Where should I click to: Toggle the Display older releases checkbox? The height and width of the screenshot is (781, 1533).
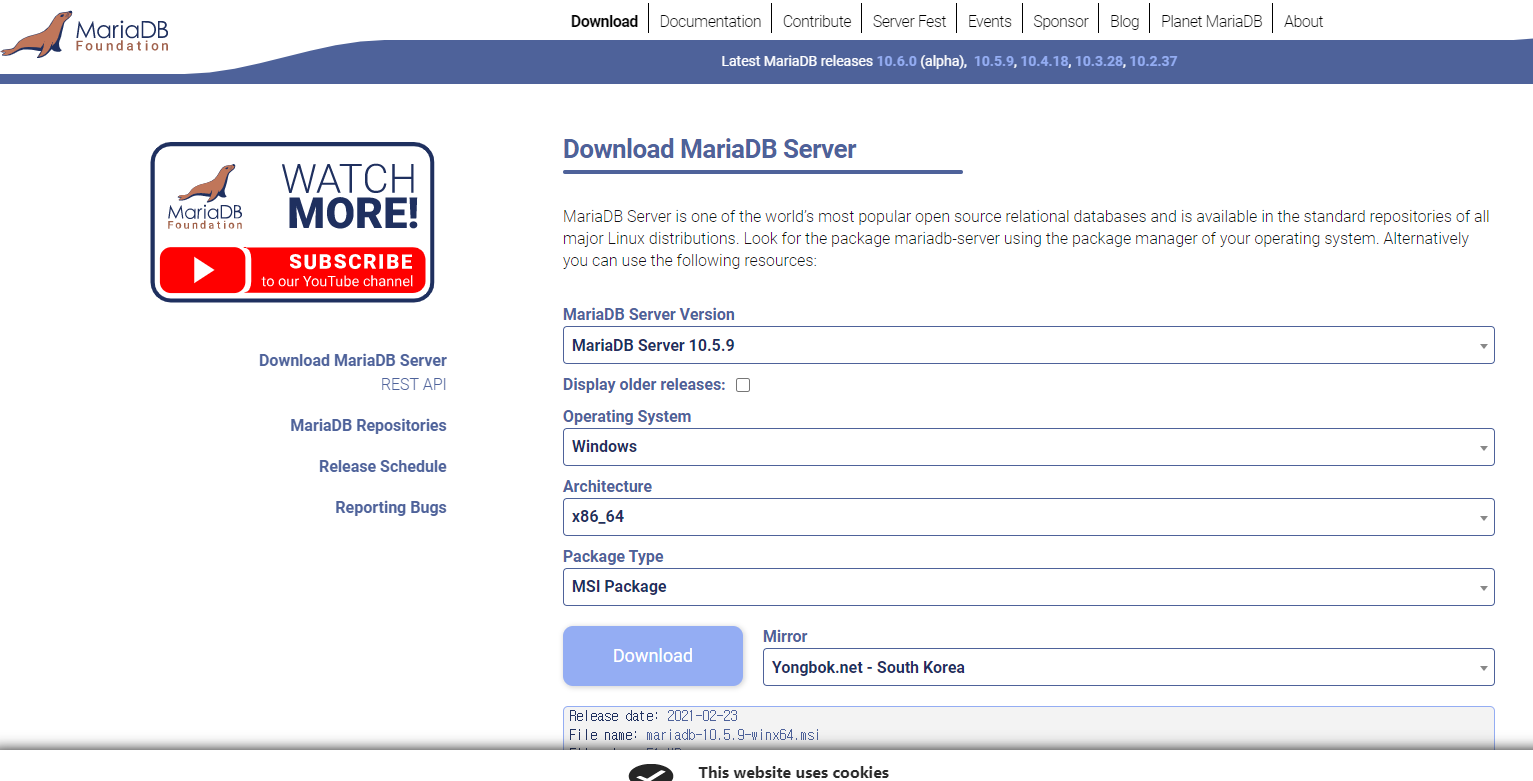743,385
